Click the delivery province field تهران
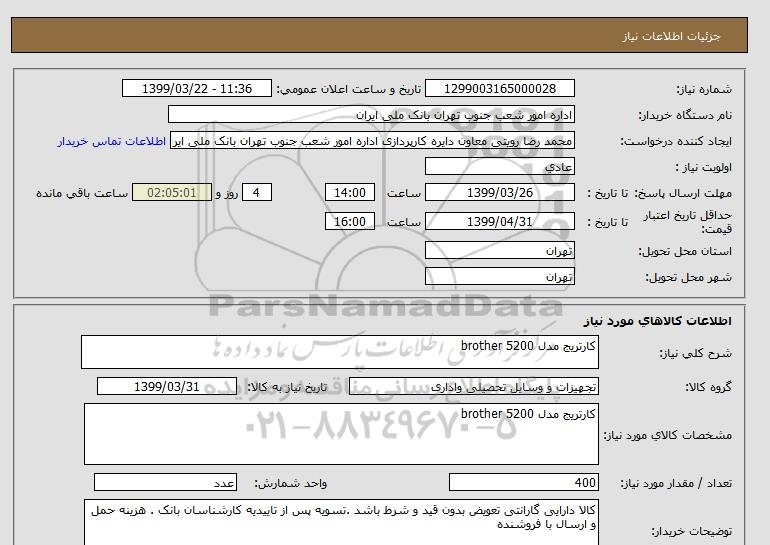This screenshot has width=770, height=545. pyautogui.click(x=499, y=250)
